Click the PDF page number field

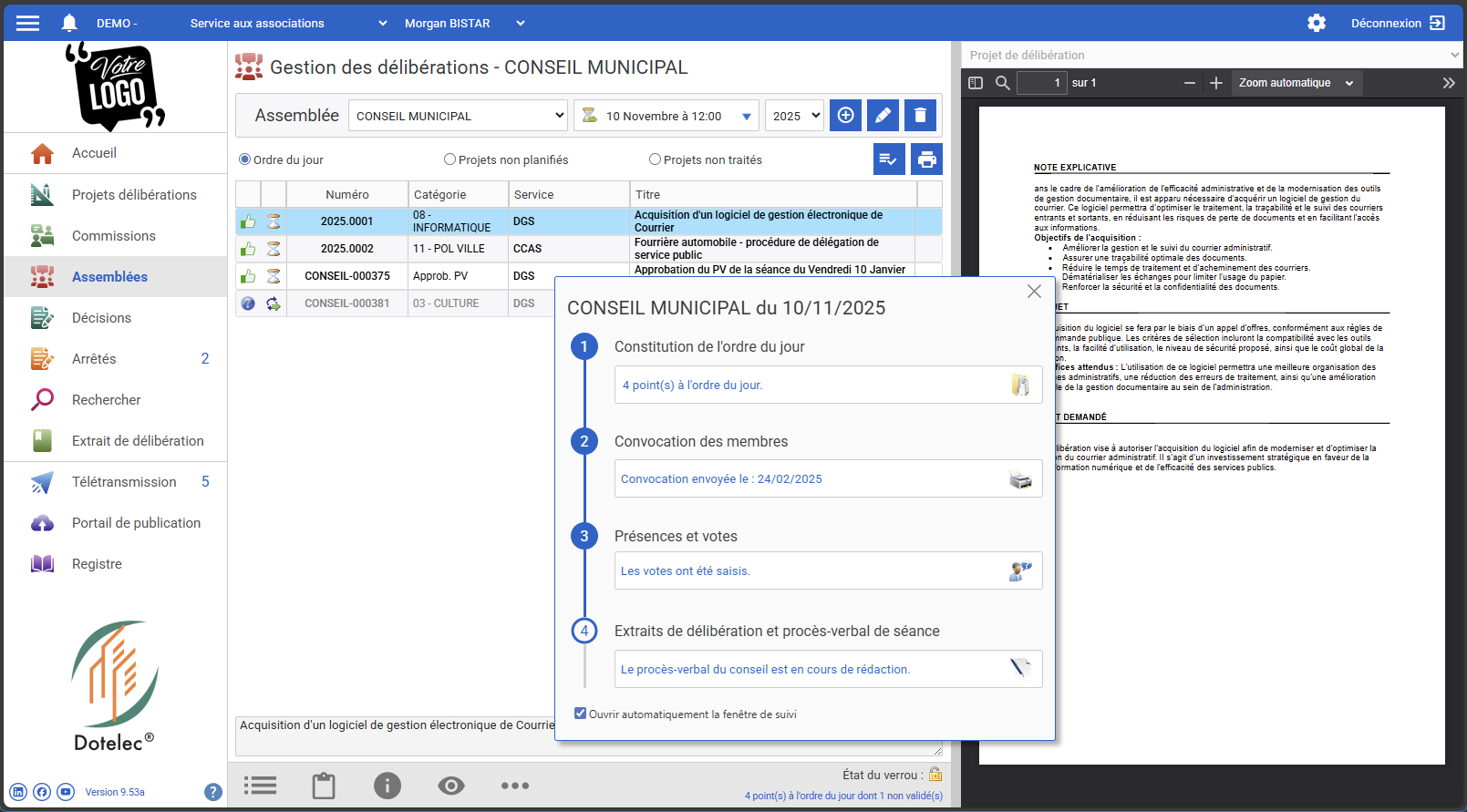pos(1041,83)
